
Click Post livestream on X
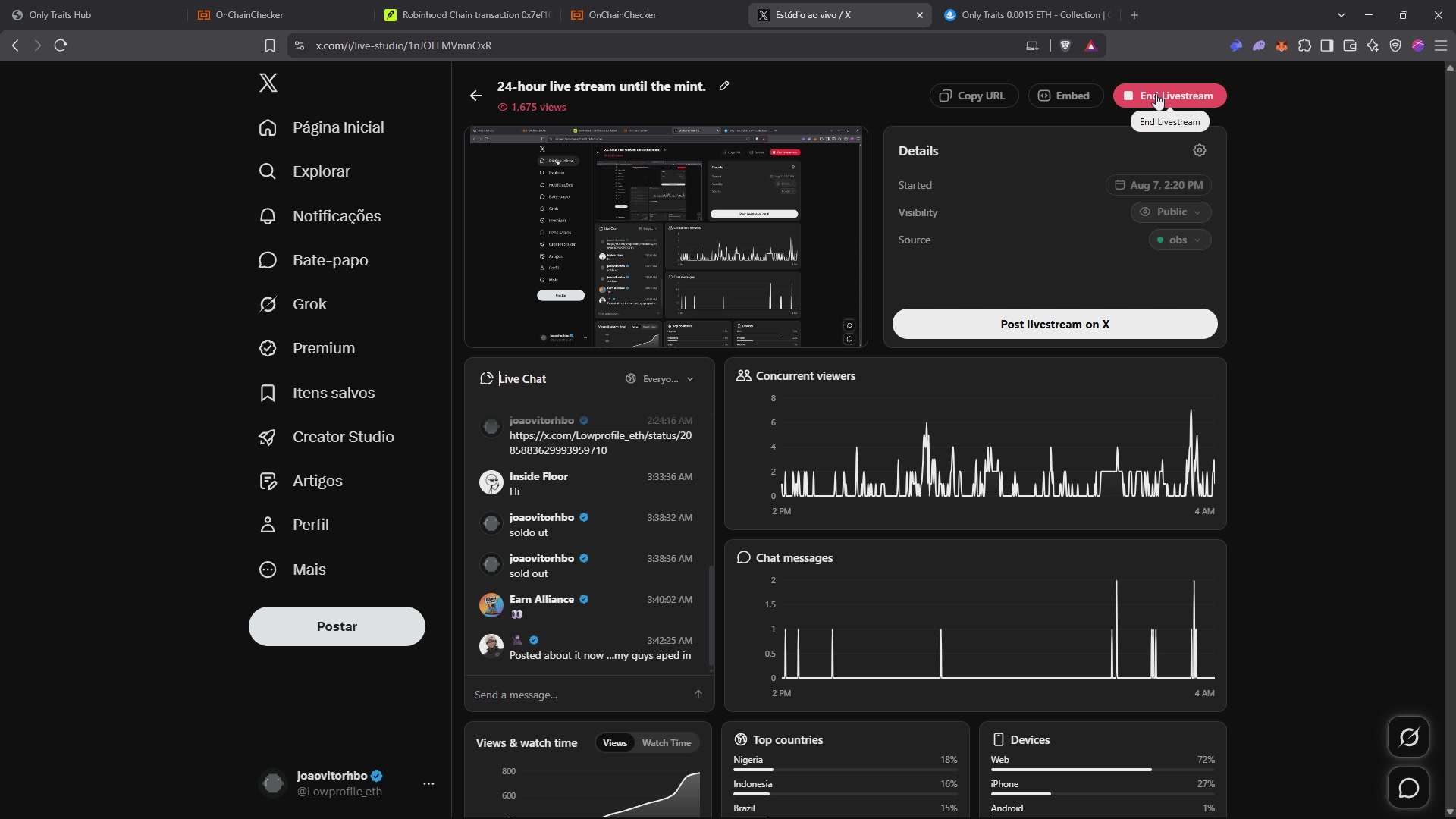coord(1055,324)
